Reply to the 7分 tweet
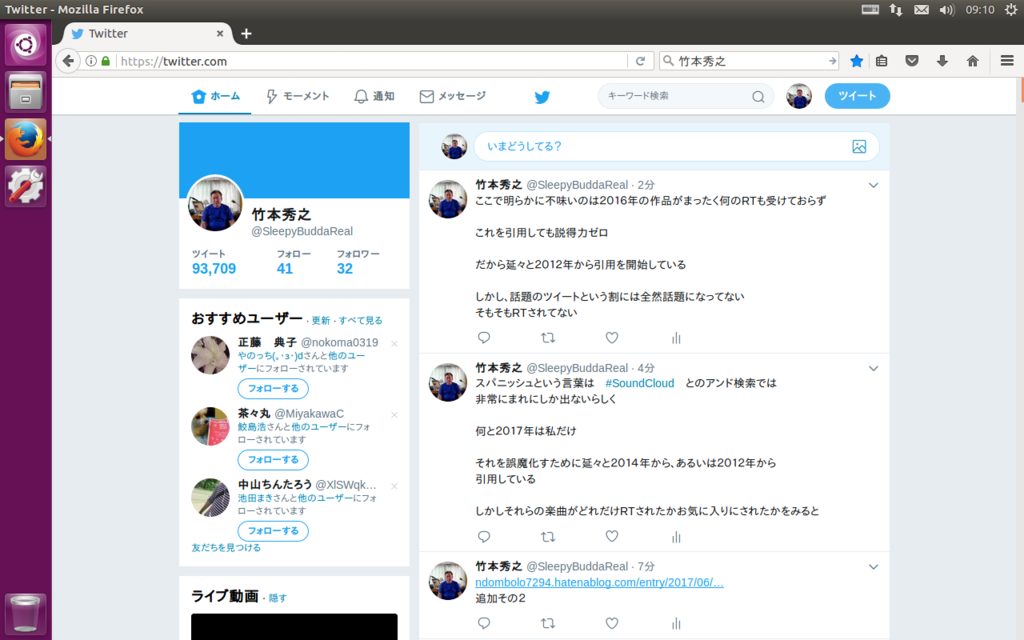1024x640 pixels. pyautogui.click(x=484, y=623)
